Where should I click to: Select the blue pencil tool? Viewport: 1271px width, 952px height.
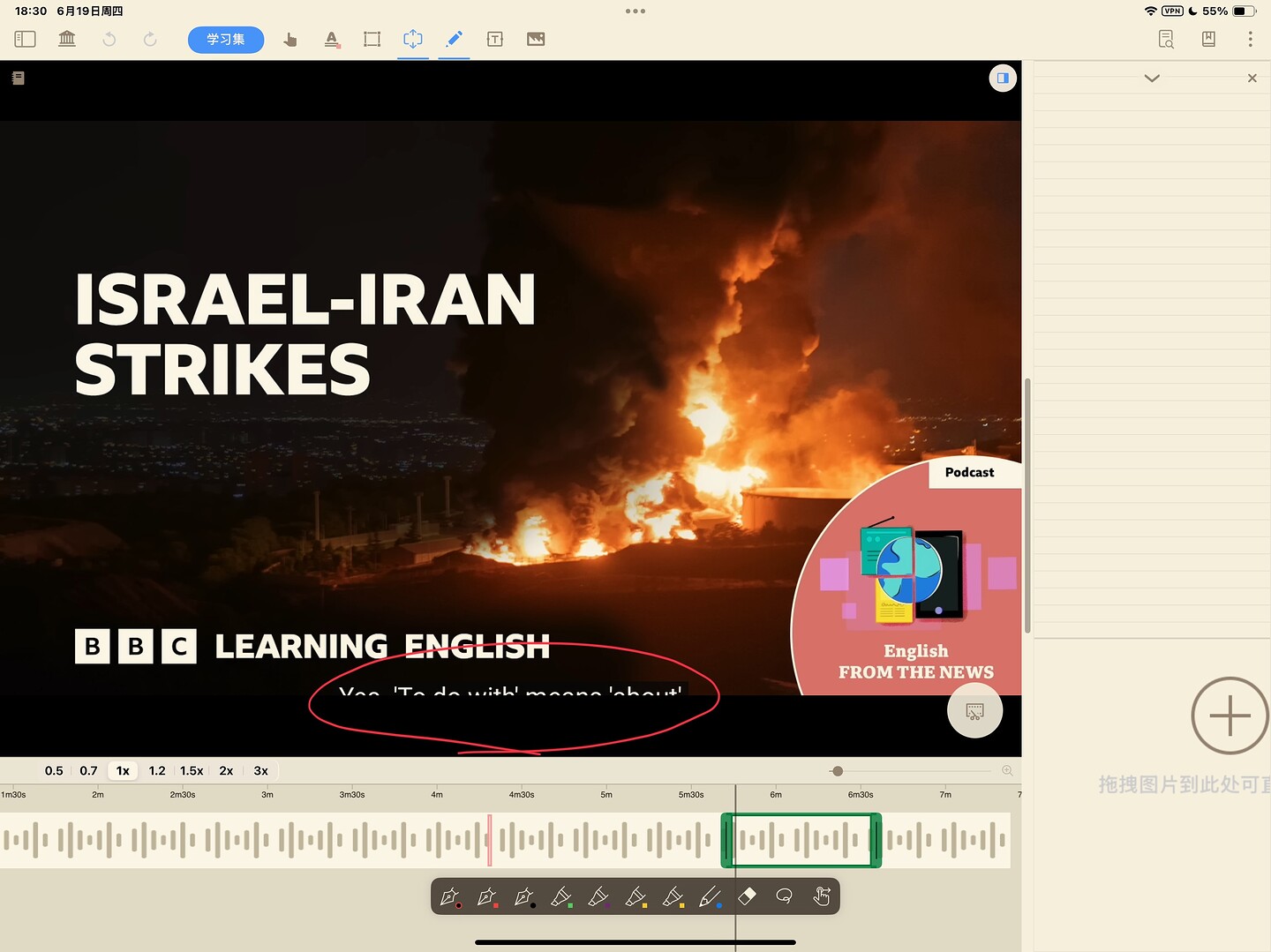click(x=711, y=897)
